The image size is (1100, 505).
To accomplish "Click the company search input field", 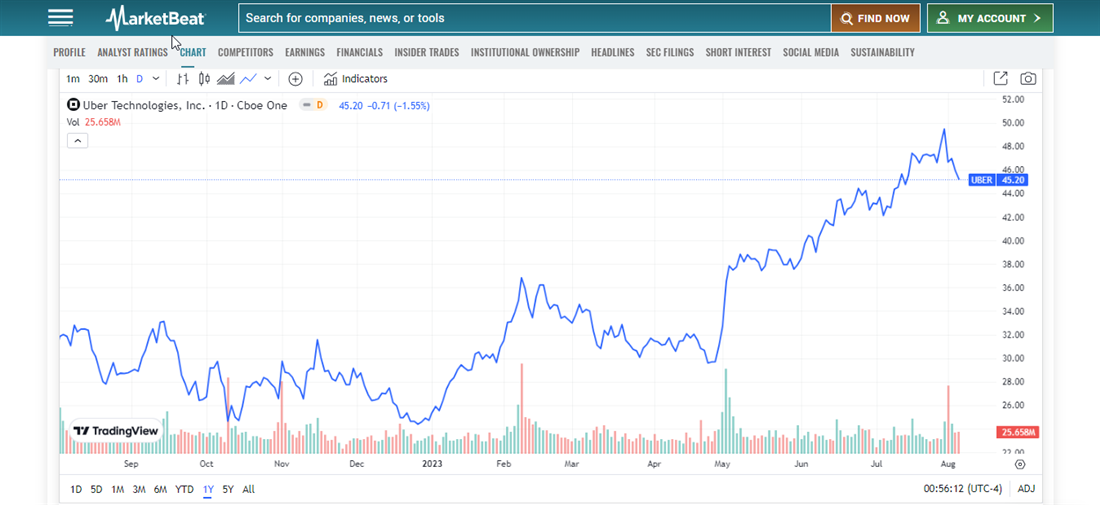I will point(535,18).
